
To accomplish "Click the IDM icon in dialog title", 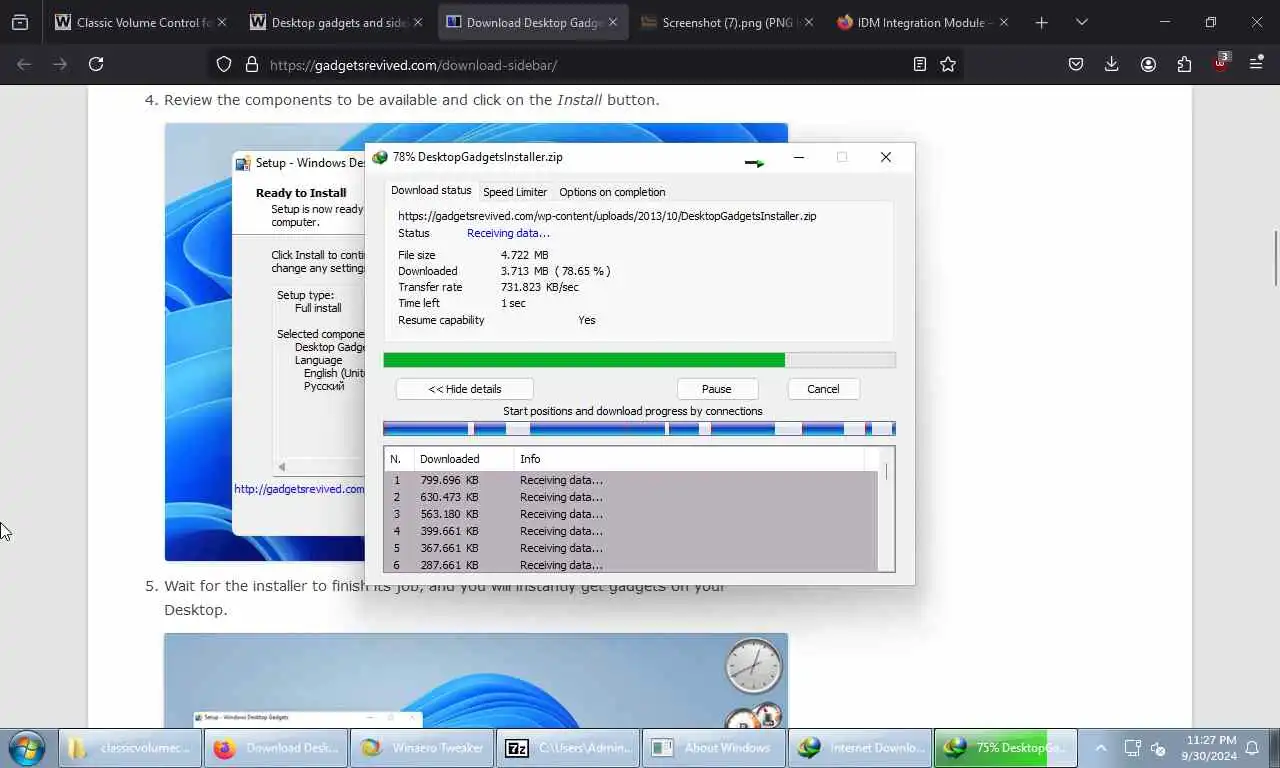I will (x=380, y=157).
